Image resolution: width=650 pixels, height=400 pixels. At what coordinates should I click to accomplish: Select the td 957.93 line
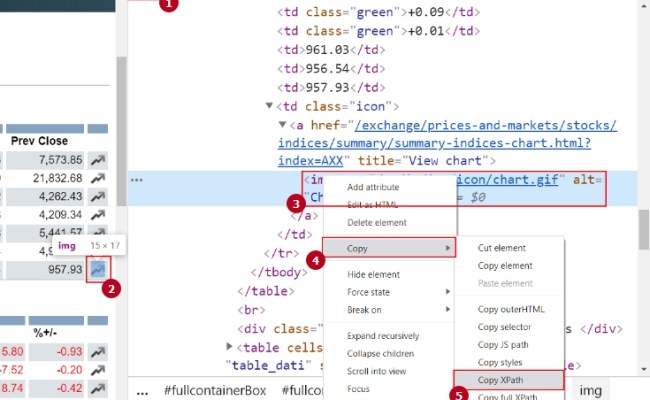331,87
